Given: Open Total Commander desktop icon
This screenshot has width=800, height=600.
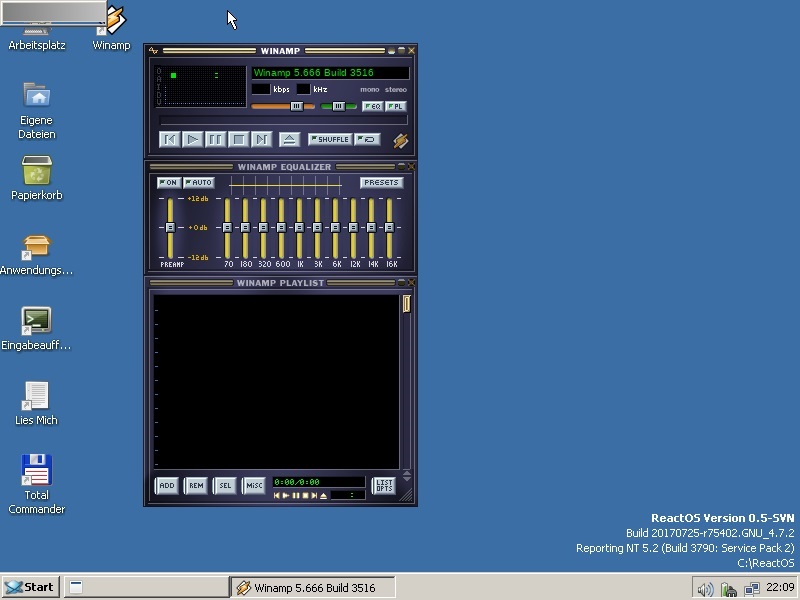Looking at the screenshot, I should (37, 471).
